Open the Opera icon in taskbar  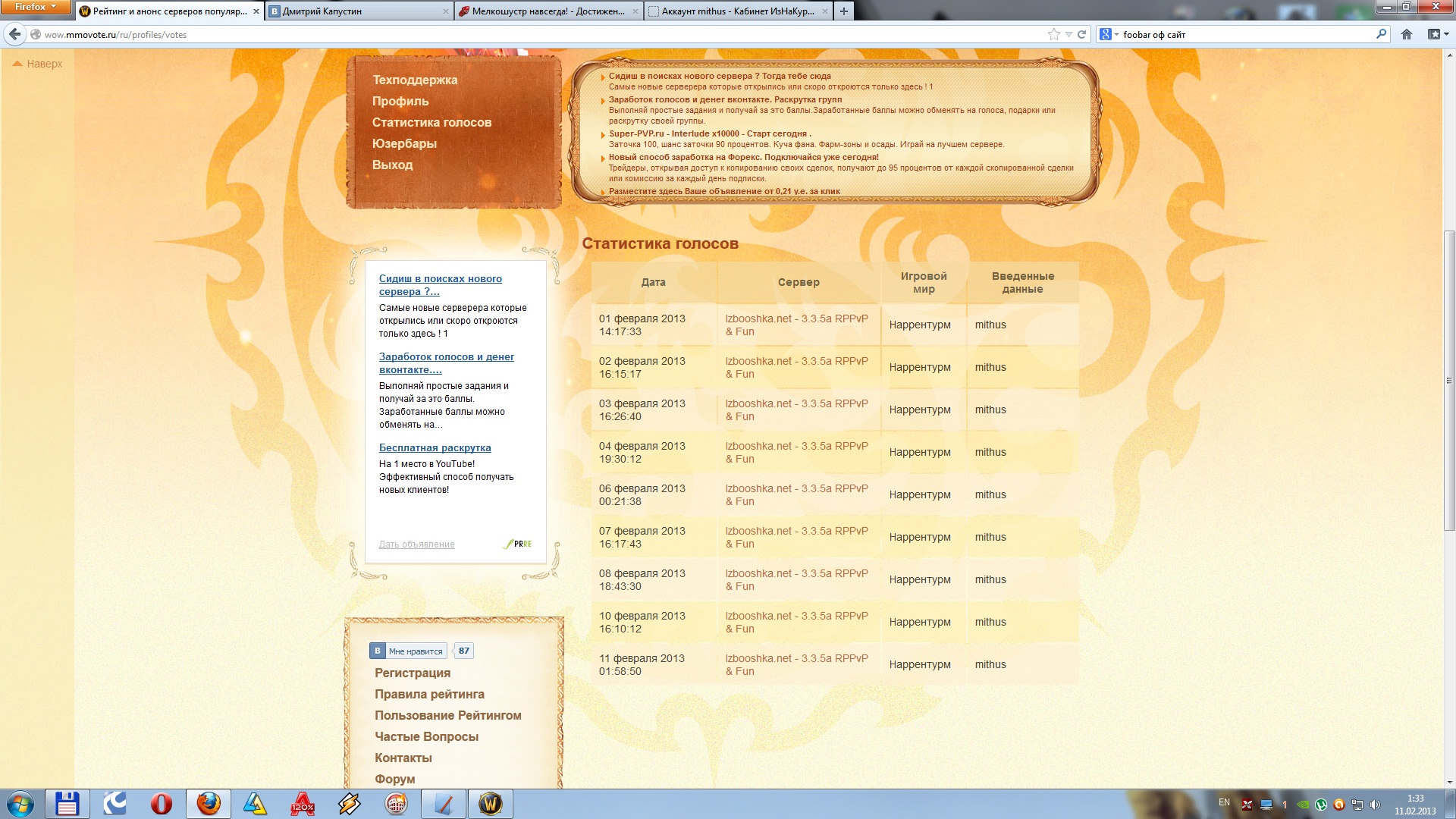coord(161,804)
